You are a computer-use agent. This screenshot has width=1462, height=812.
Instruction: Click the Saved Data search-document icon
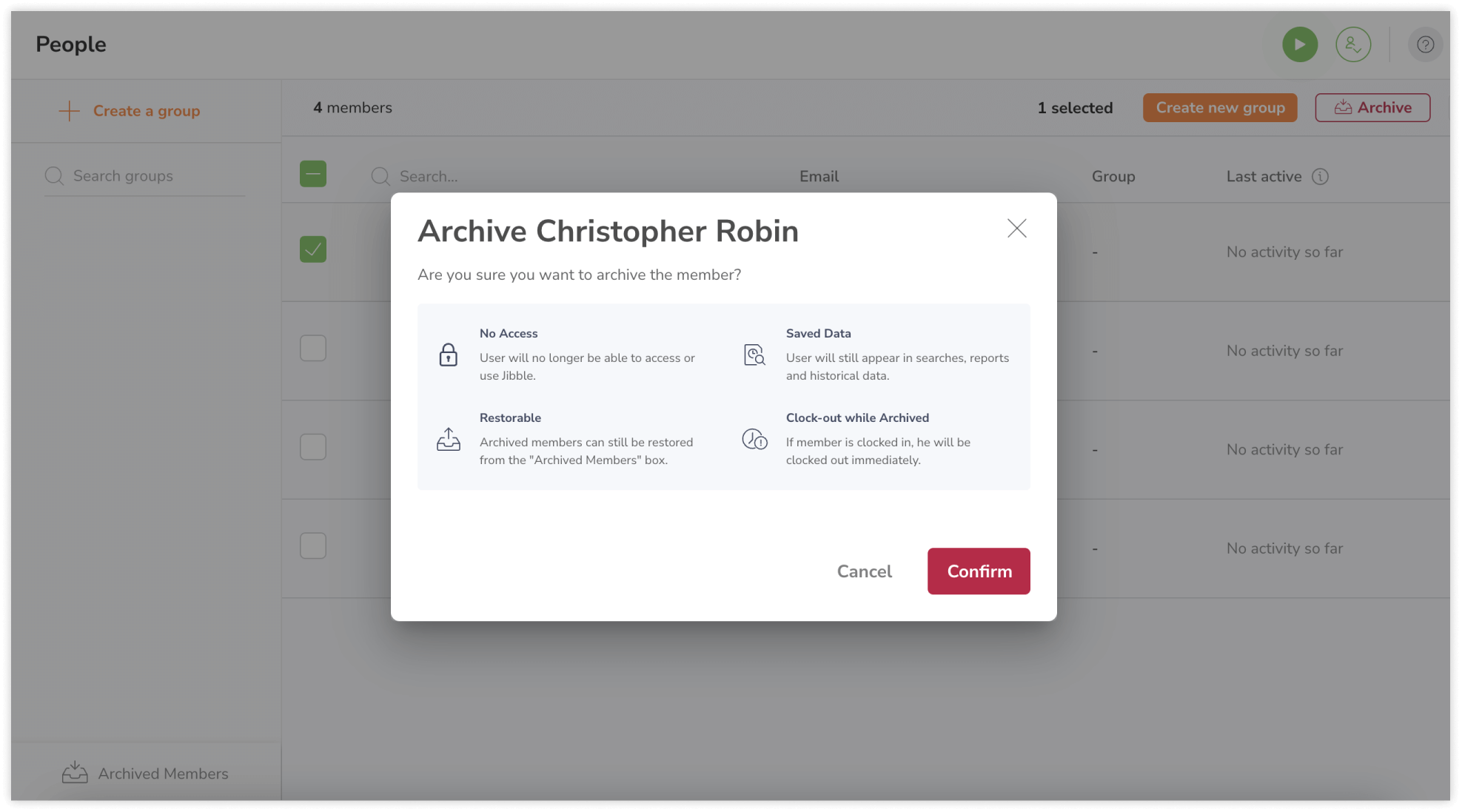pyautogui.click(x=754, y=355)
